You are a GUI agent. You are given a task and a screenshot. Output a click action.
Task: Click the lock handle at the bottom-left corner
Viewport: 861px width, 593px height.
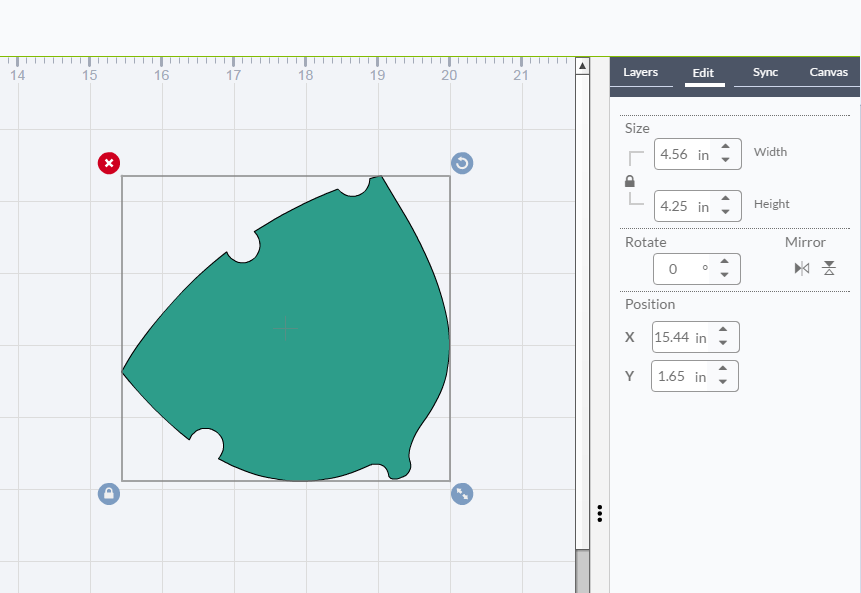[x=109, y=494]
